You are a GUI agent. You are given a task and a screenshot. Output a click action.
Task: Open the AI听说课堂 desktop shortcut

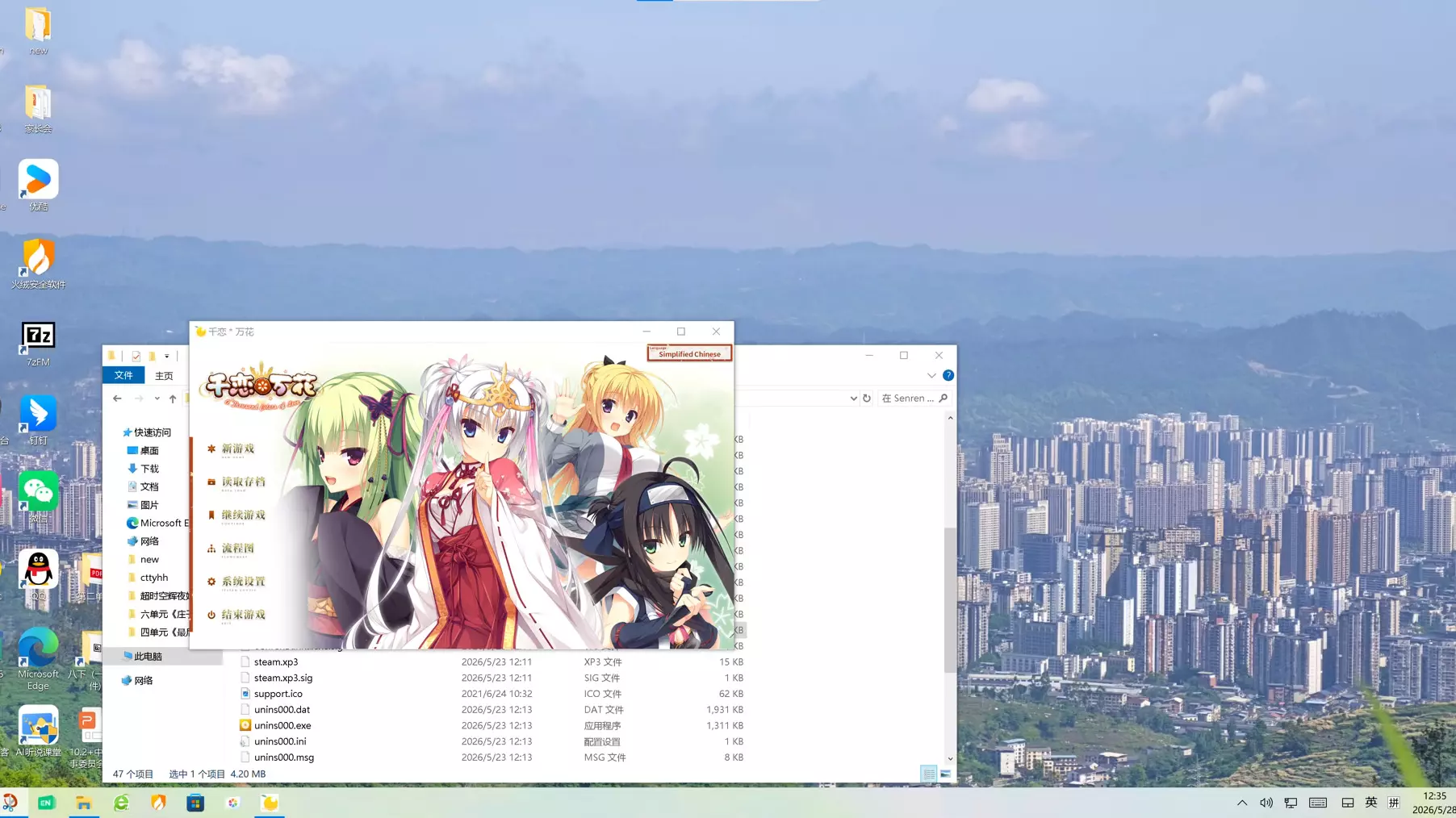[x=38, y=732]
